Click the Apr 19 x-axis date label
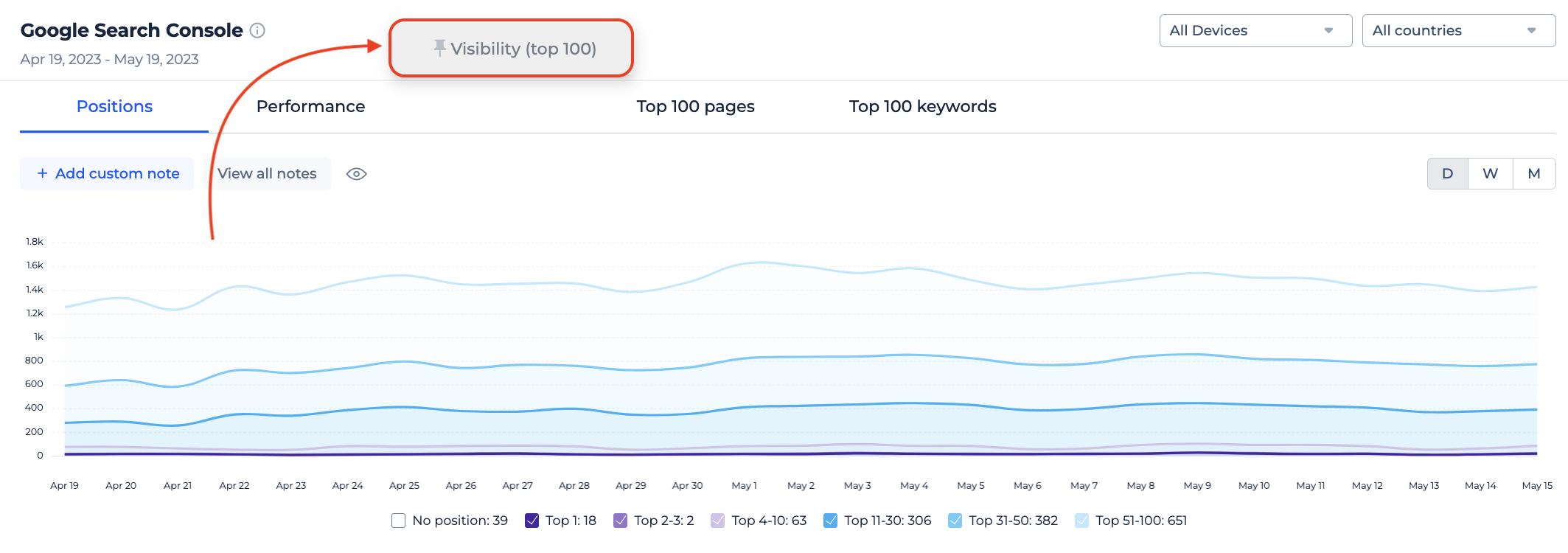The image size is (1568, 553). [64, 485]
